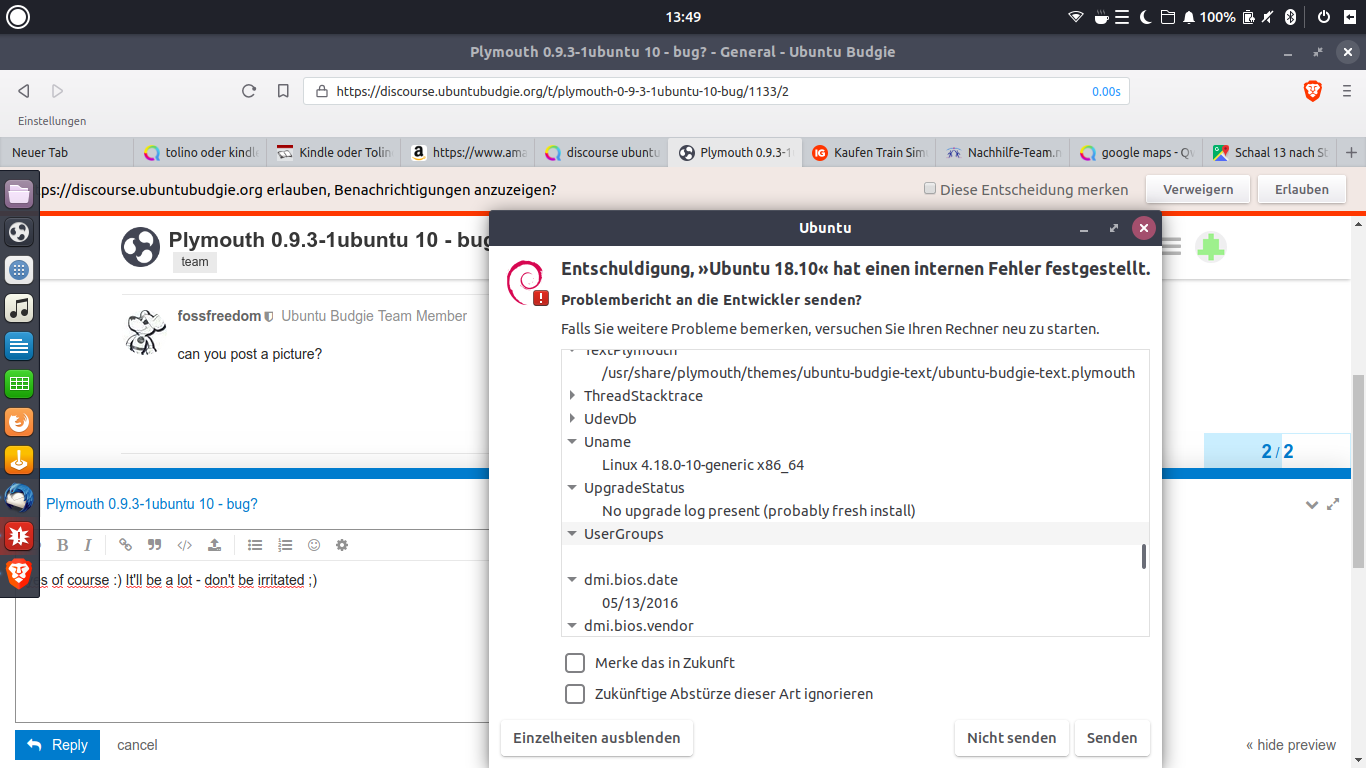The height and width of the screenshot is (768, 1366).
Task: Open the 'Kaufen Train Sim' browser tab
Action: [x=869, y=153]
